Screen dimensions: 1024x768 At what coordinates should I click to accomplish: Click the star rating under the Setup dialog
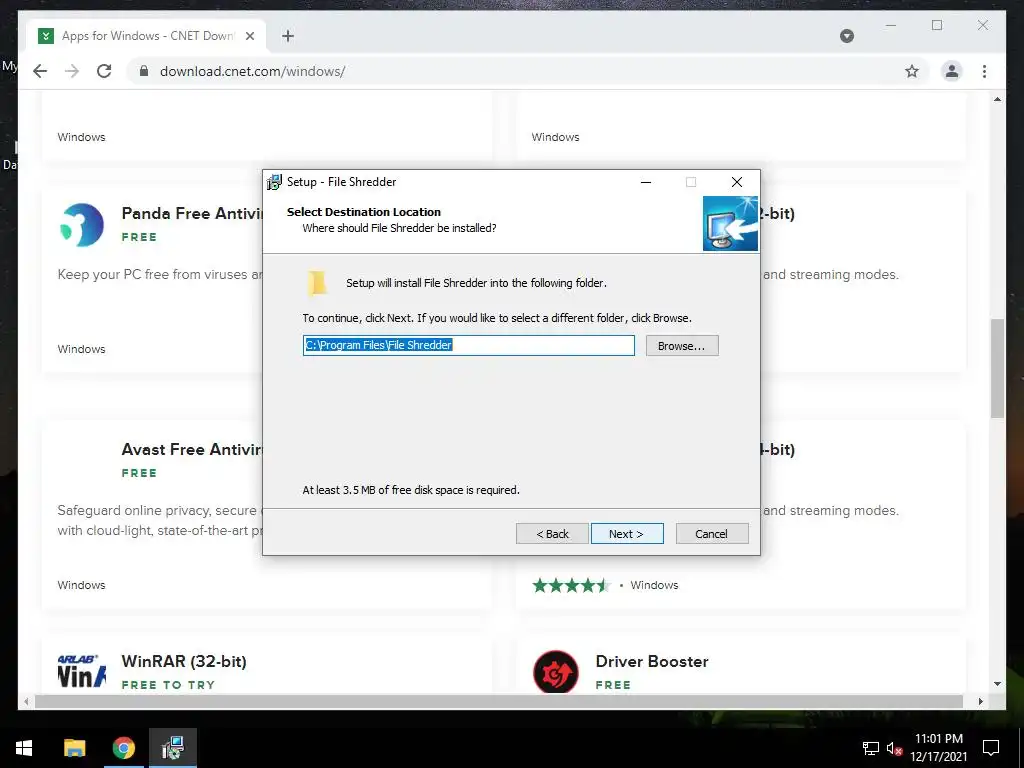tap(571, 585)
